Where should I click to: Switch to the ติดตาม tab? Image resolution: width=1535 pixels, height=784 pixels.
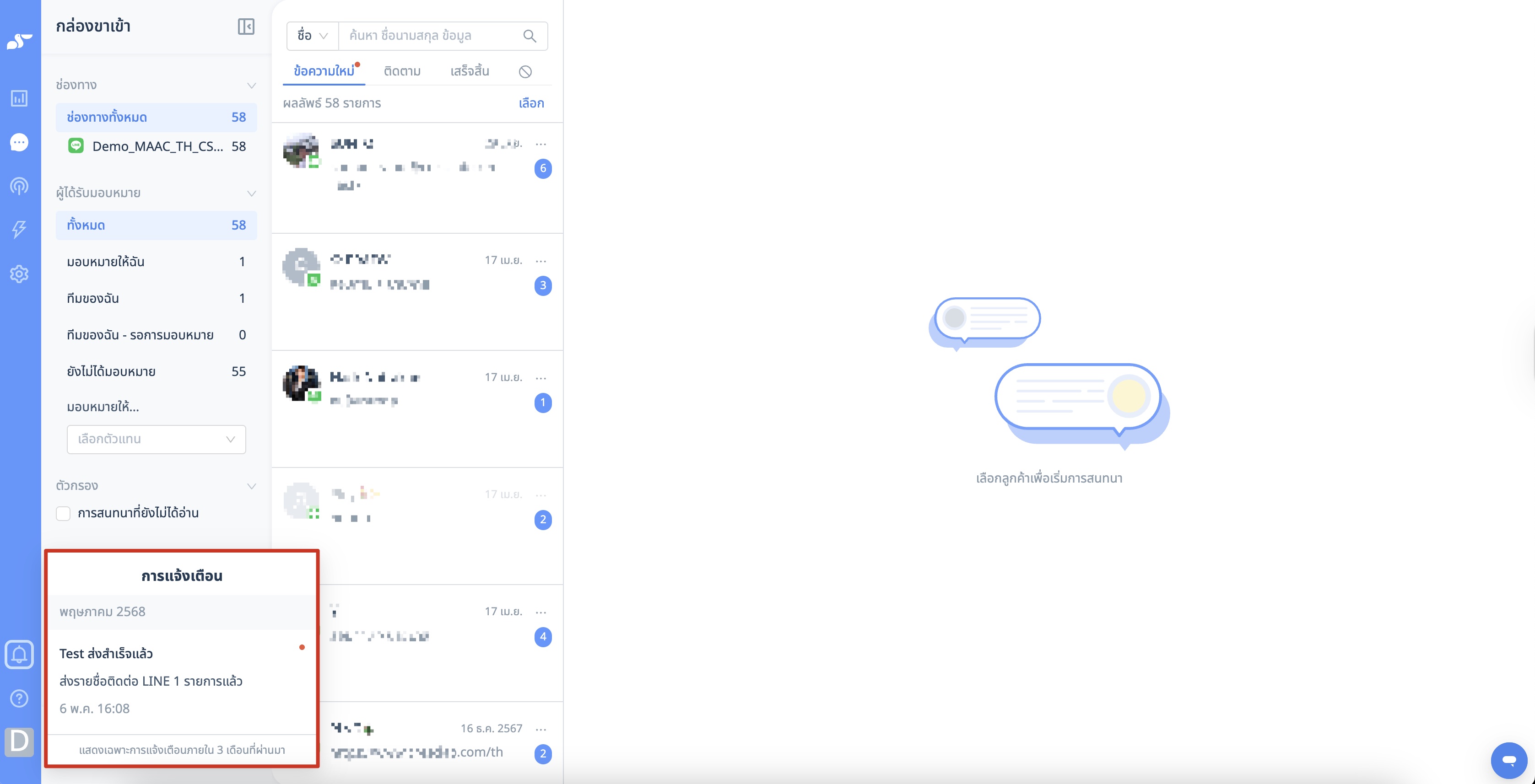pos(402,71)
